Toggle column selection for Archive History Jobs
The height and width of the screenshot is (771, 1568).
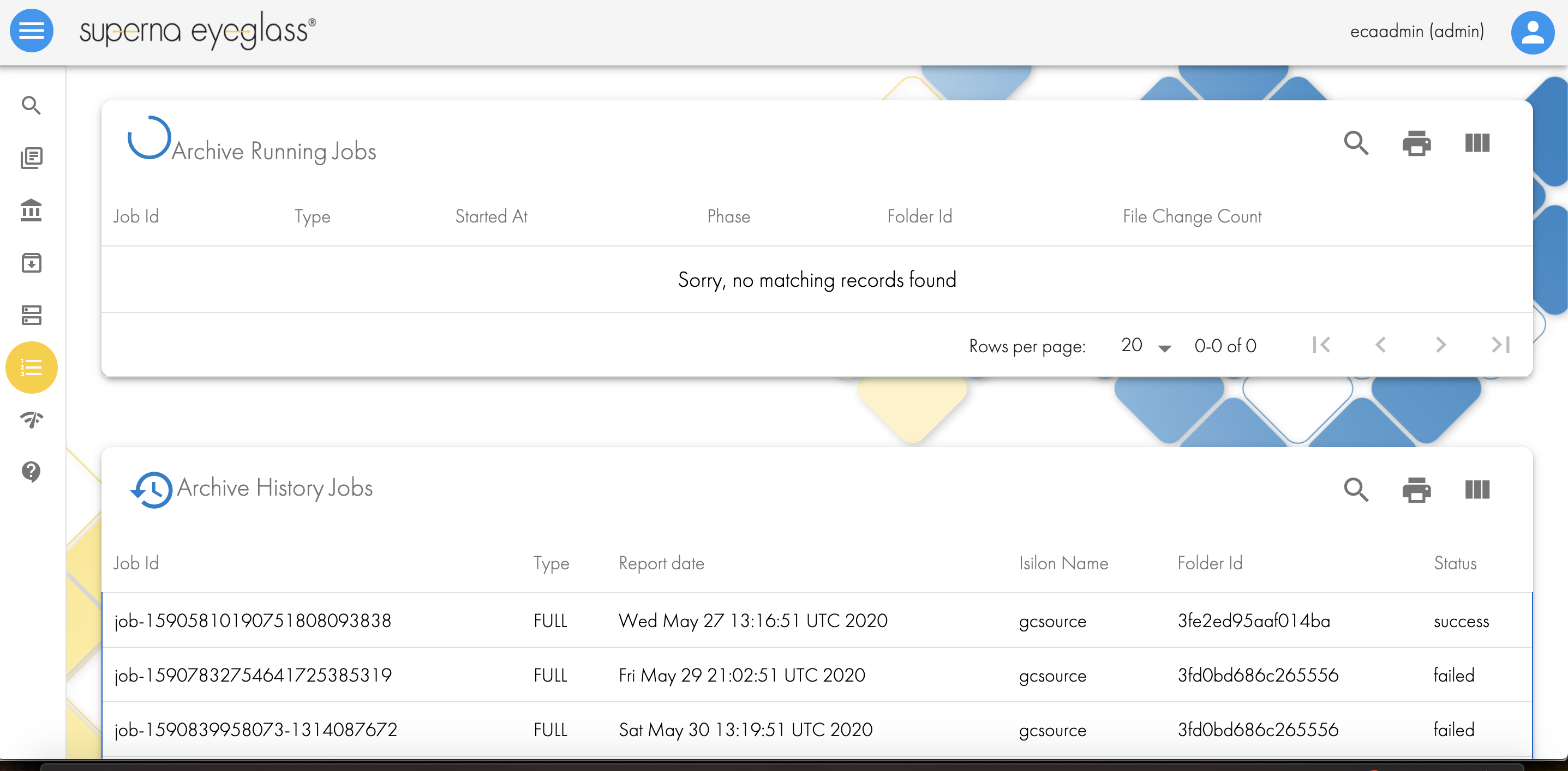[1476, 490]
